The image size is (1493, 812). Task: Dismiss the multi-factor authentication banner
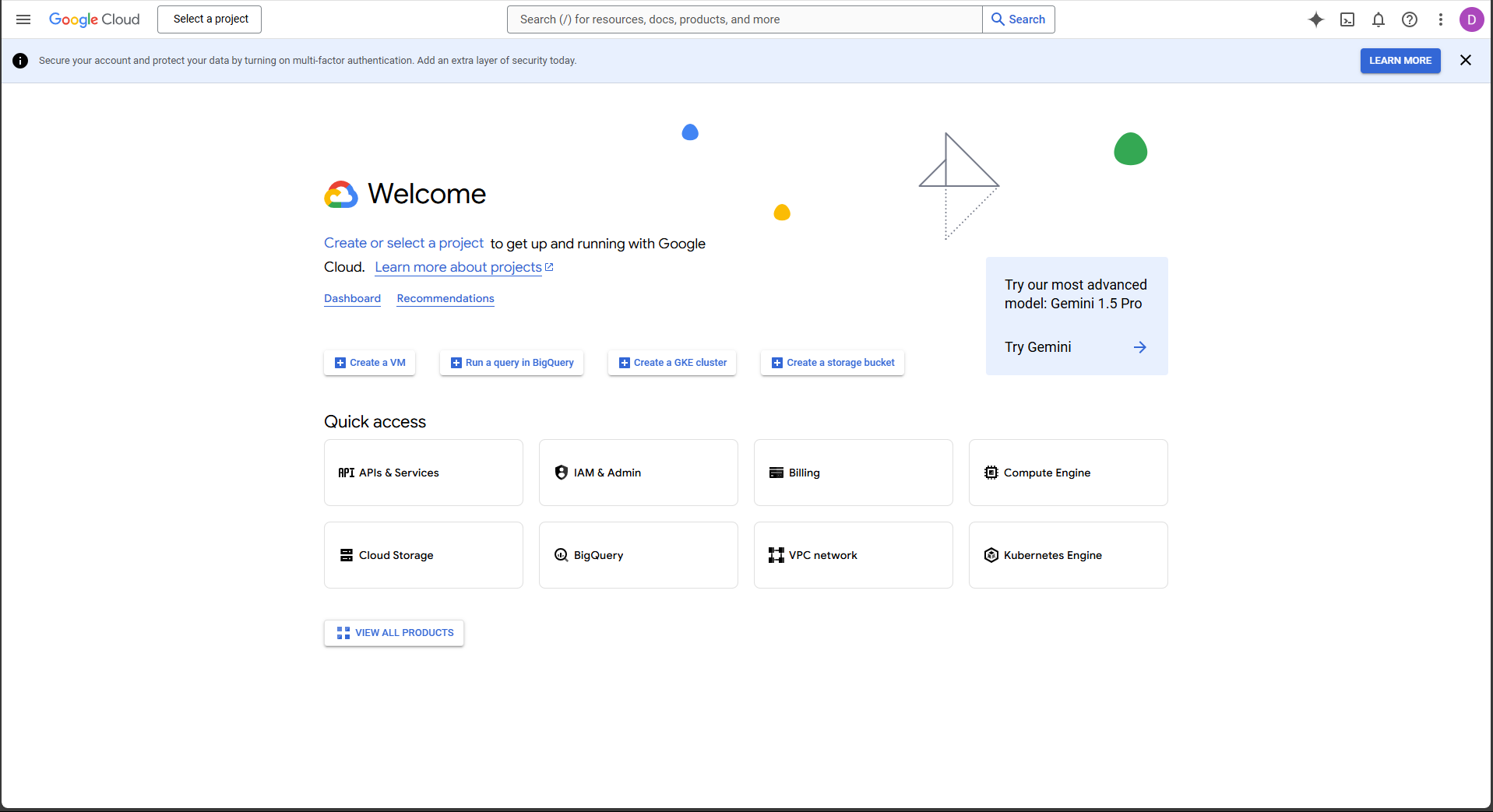1466,61
